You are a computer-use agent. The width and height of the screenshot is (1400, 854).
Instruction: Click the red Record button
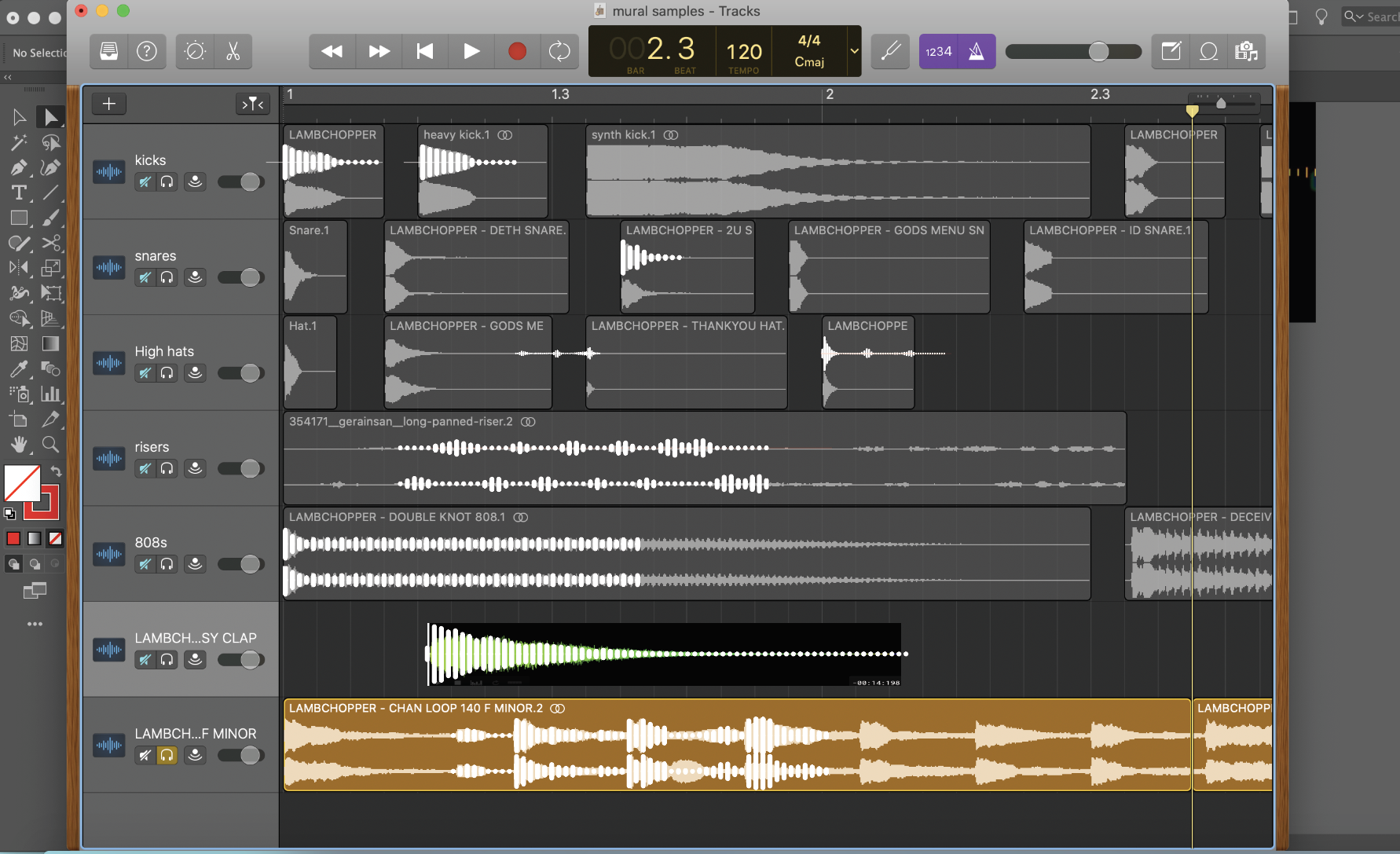517,52
